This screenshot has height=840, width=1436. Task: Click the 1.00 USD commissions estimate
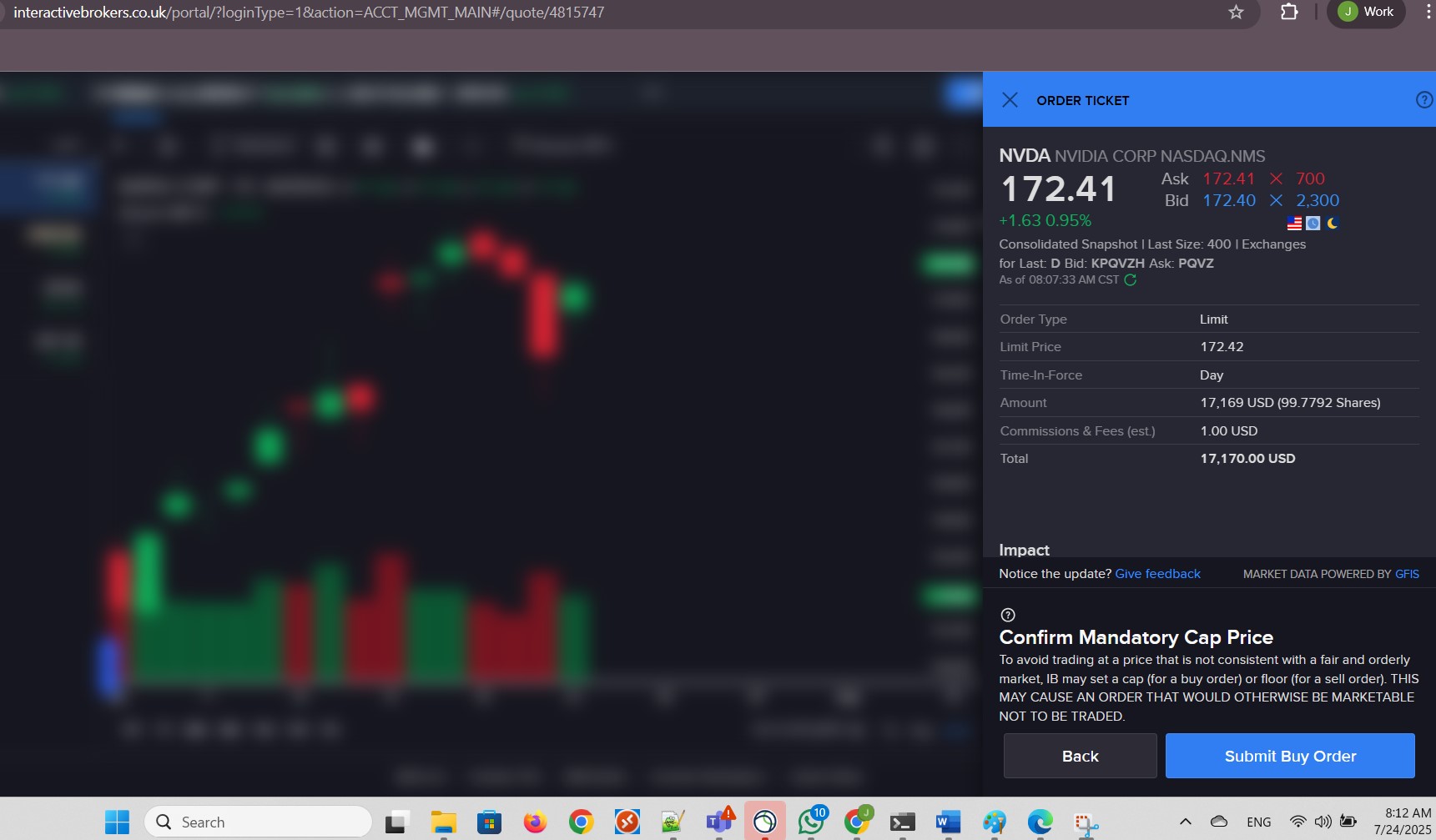[x=1228, y=431]
